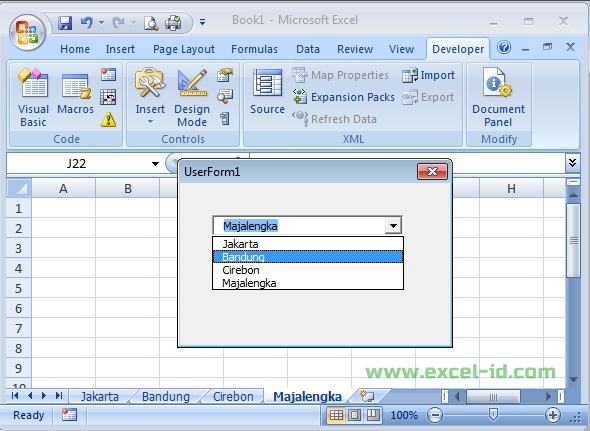The image size is (590, 431).
Task: Switch to the Cirebon sheet tab
Action: click(233, 396)
